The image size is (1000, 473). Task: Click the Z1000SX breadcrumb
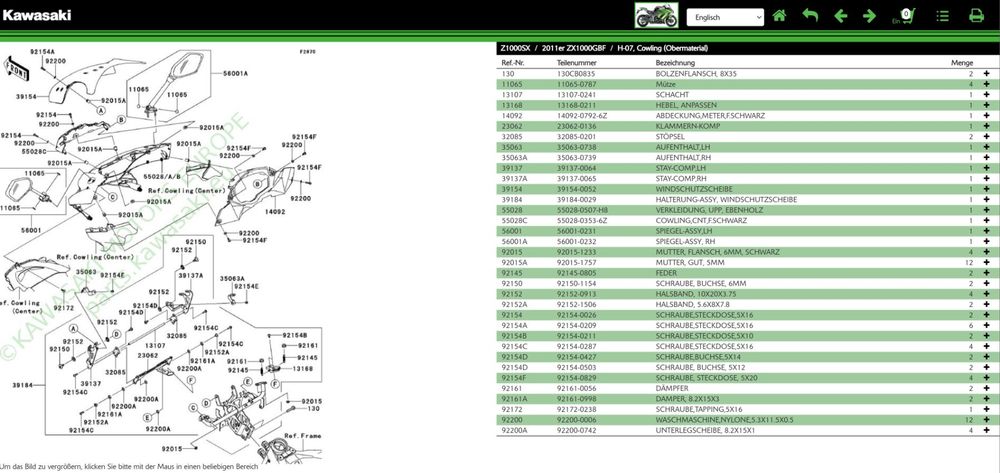coord(514,48)
